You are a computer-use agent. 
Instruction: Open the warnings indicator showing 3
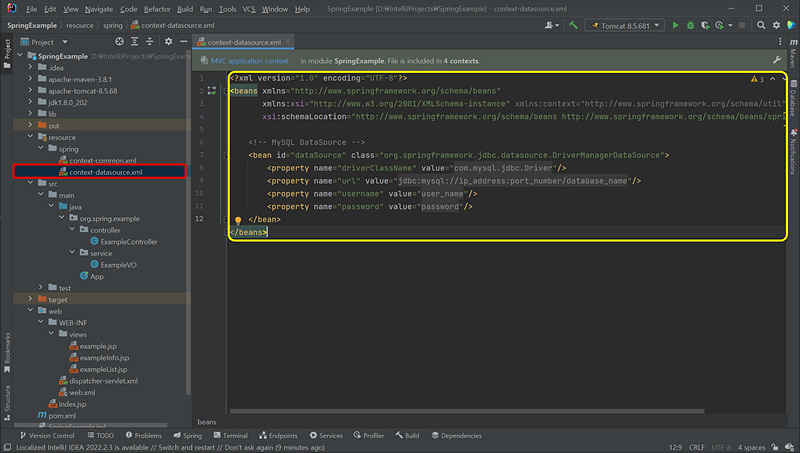click(x=757, y=79)
